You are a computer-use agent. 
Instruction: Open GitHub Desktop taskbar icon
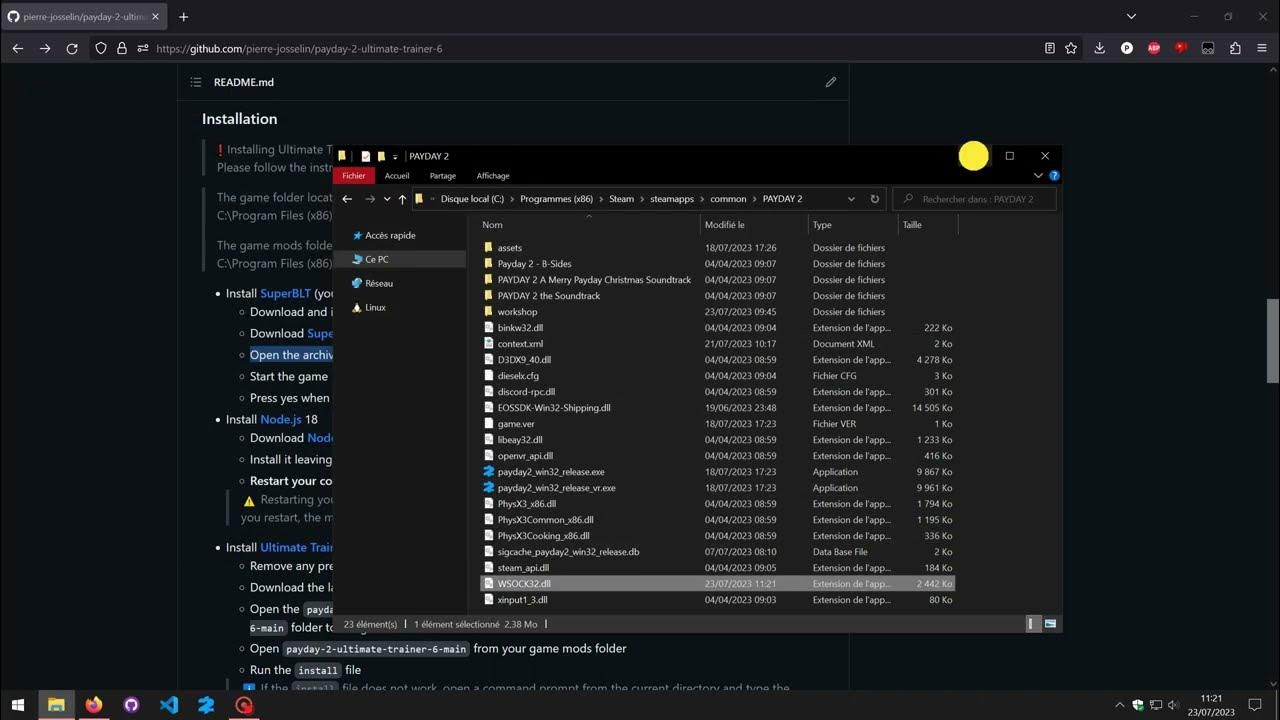click(131, 705)
